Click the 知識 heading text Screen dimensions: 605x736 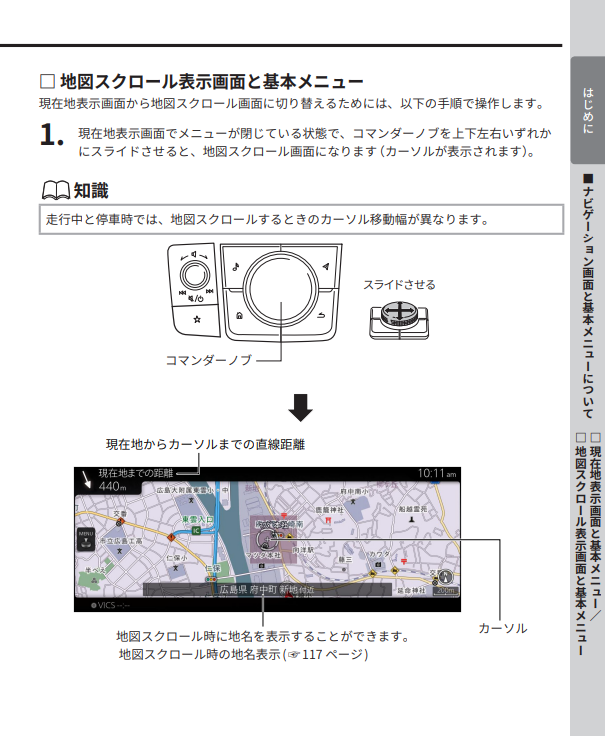click(91, 191)
